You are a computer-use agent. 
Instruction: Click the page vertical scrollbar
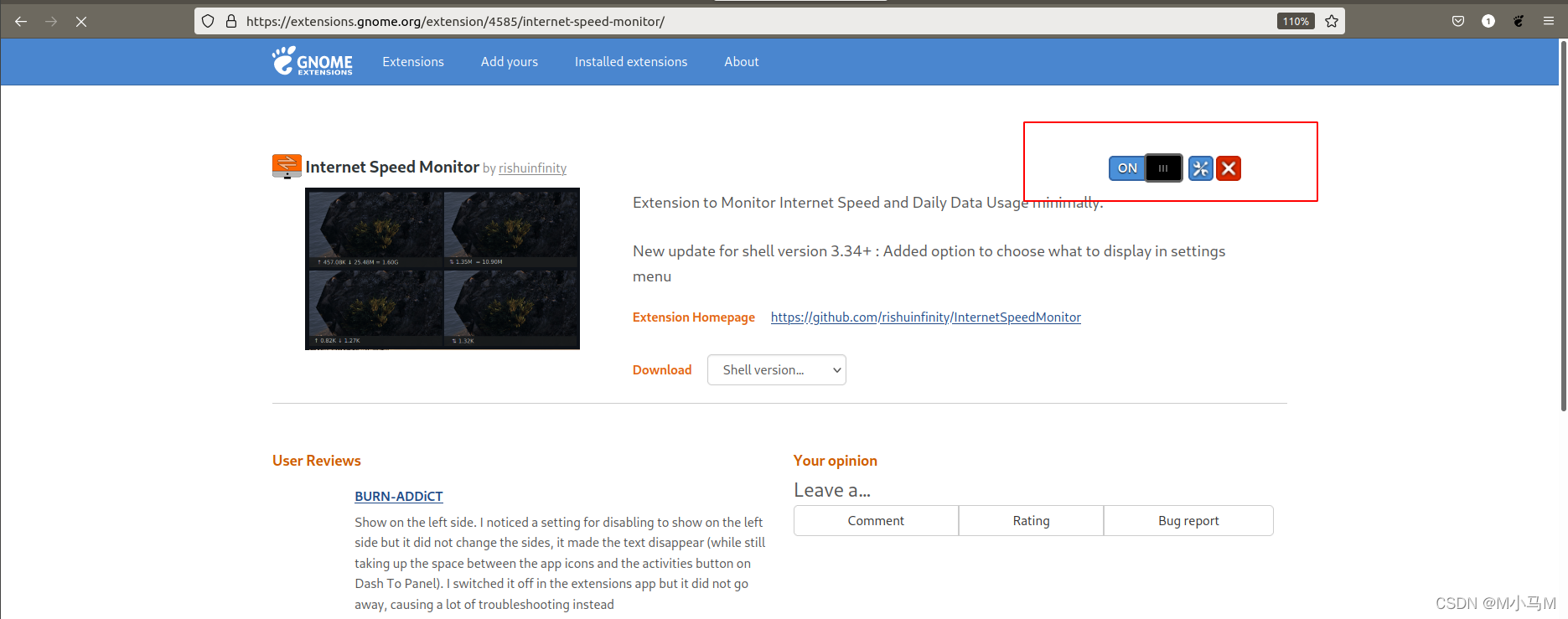coord(1563,226)
